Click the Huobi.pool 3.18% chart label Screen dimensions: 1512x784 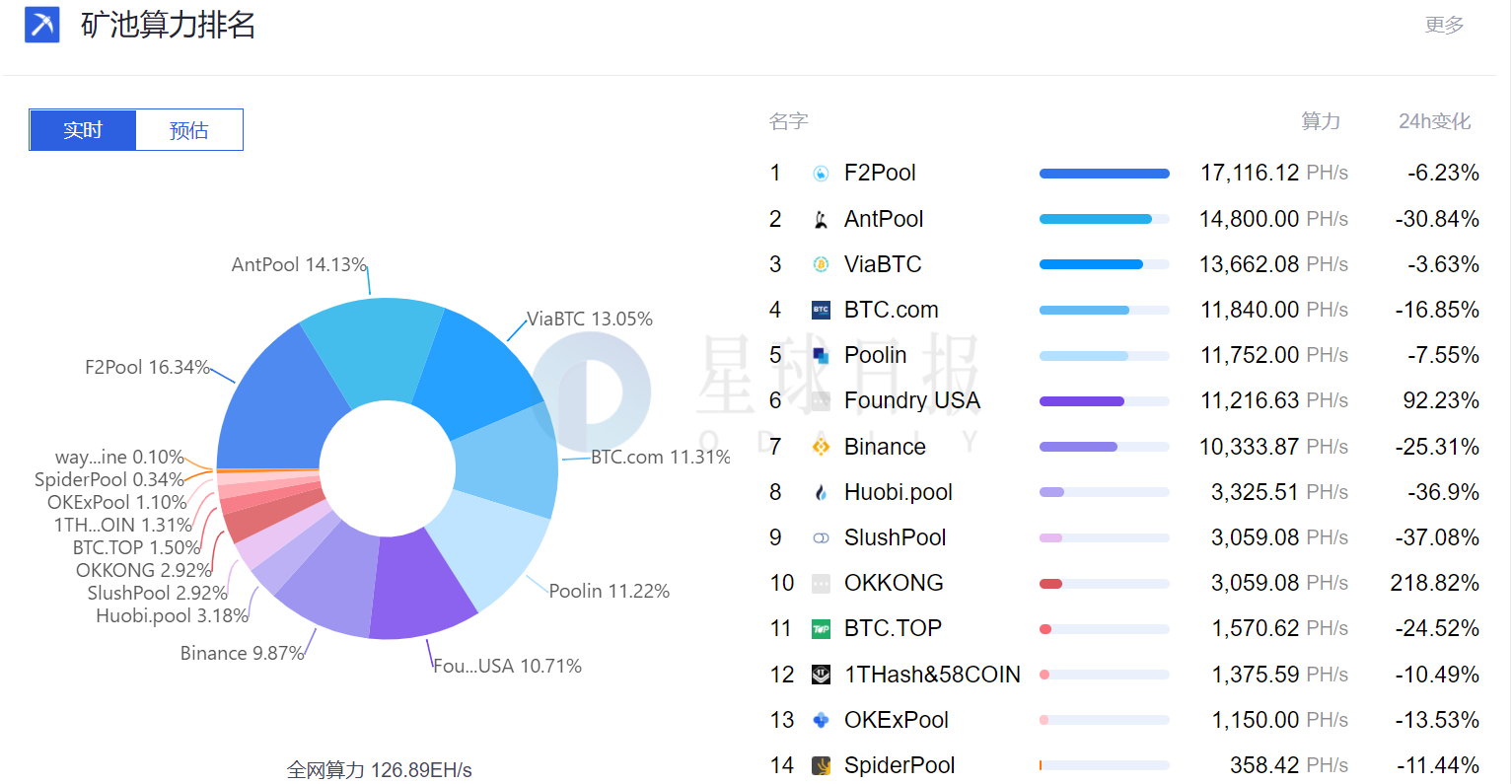[x=173, y=615]
